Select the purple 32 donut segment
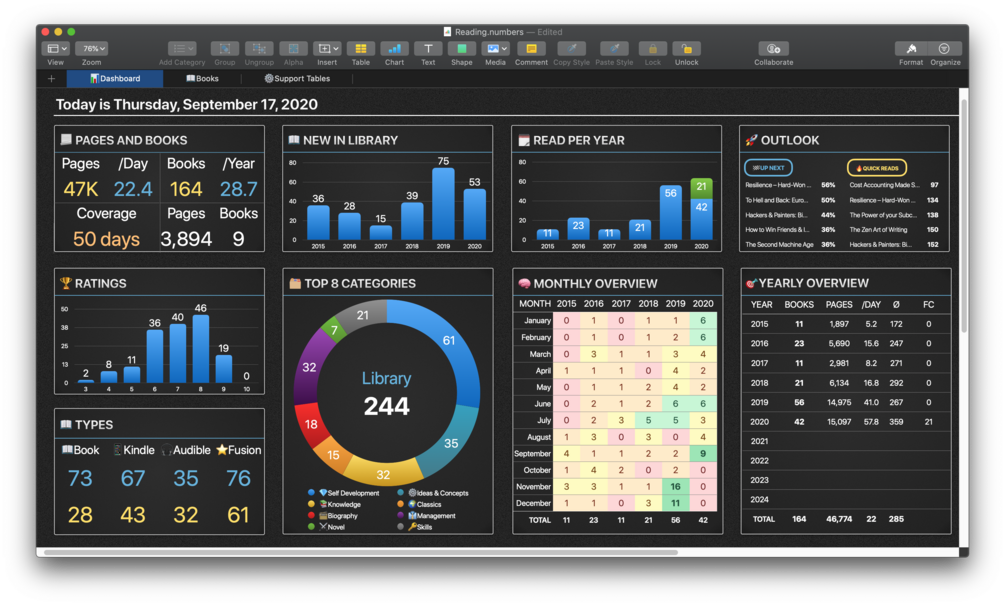 310,367
